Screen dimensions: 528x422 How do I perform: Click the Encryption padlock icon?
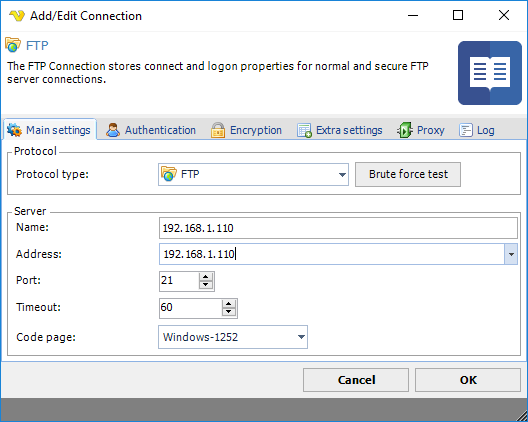[218, 130]
